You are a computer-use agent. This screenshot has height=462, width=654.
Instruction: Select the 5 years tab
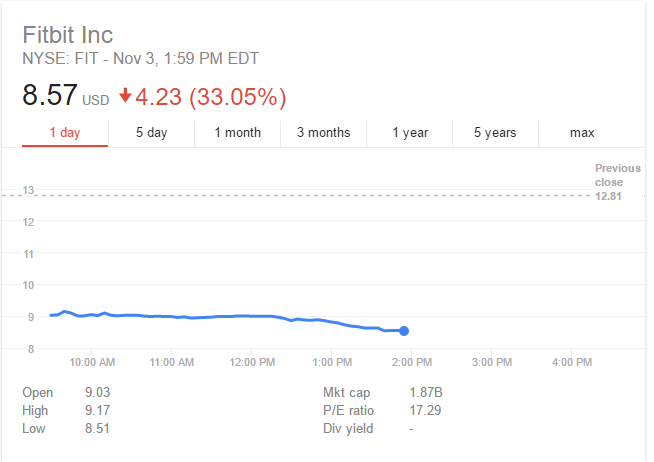(495, 133)
